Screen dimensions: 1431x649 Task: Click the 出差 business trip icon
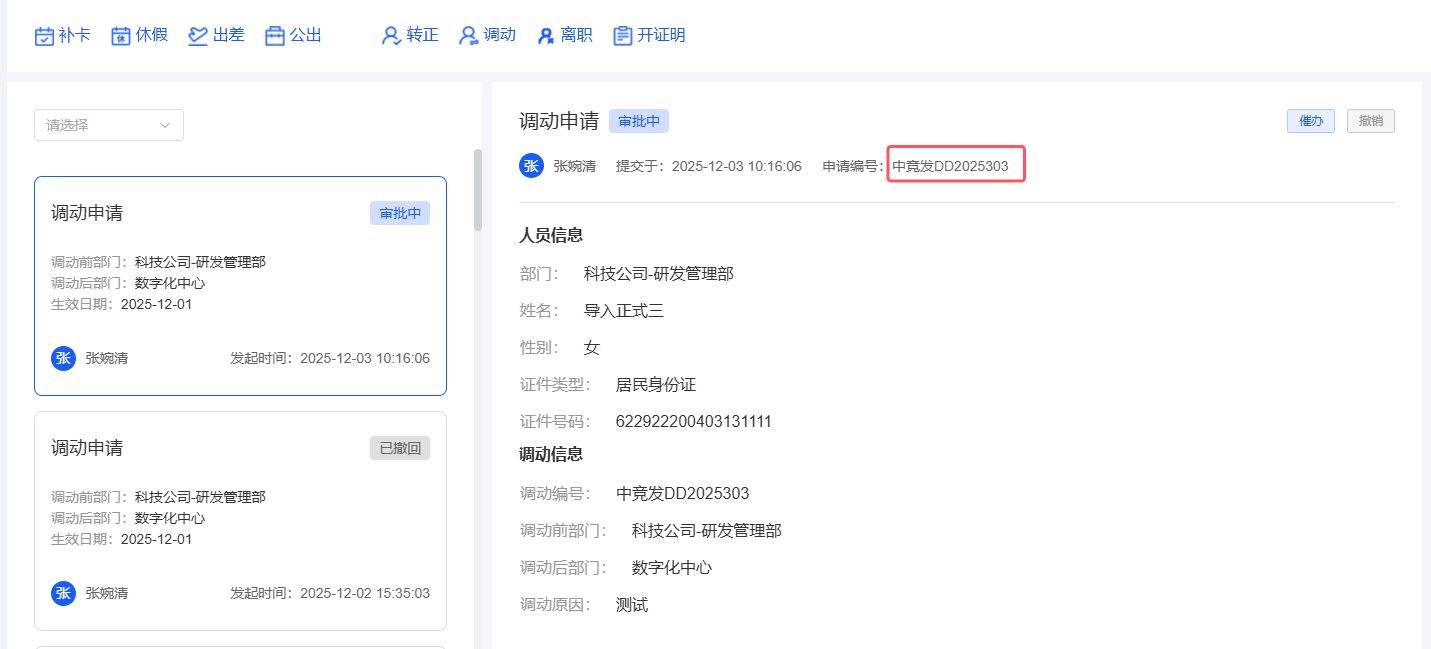pos(198,36)
